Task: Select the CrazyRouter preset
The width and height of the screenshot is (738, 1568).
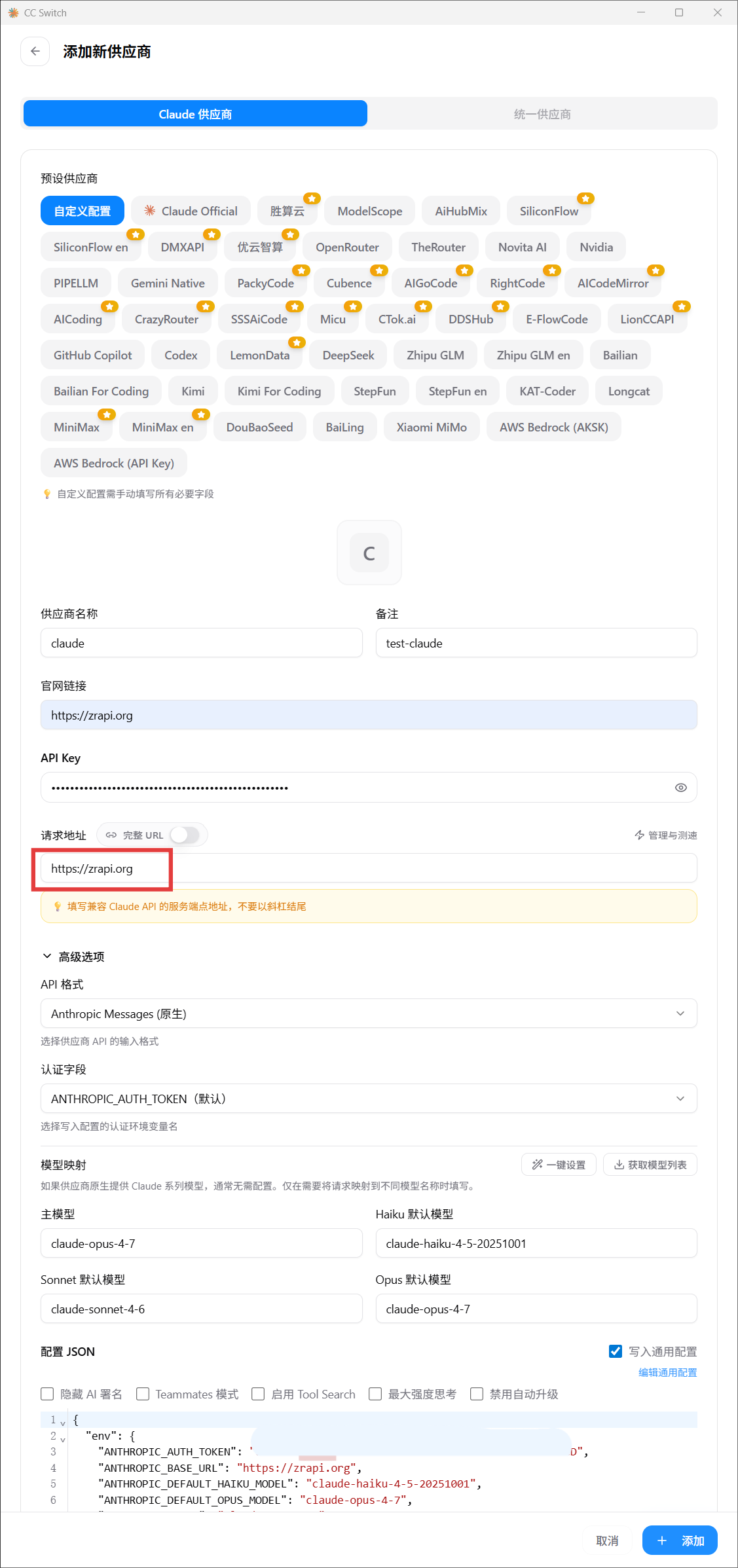Action: (166, 319)
